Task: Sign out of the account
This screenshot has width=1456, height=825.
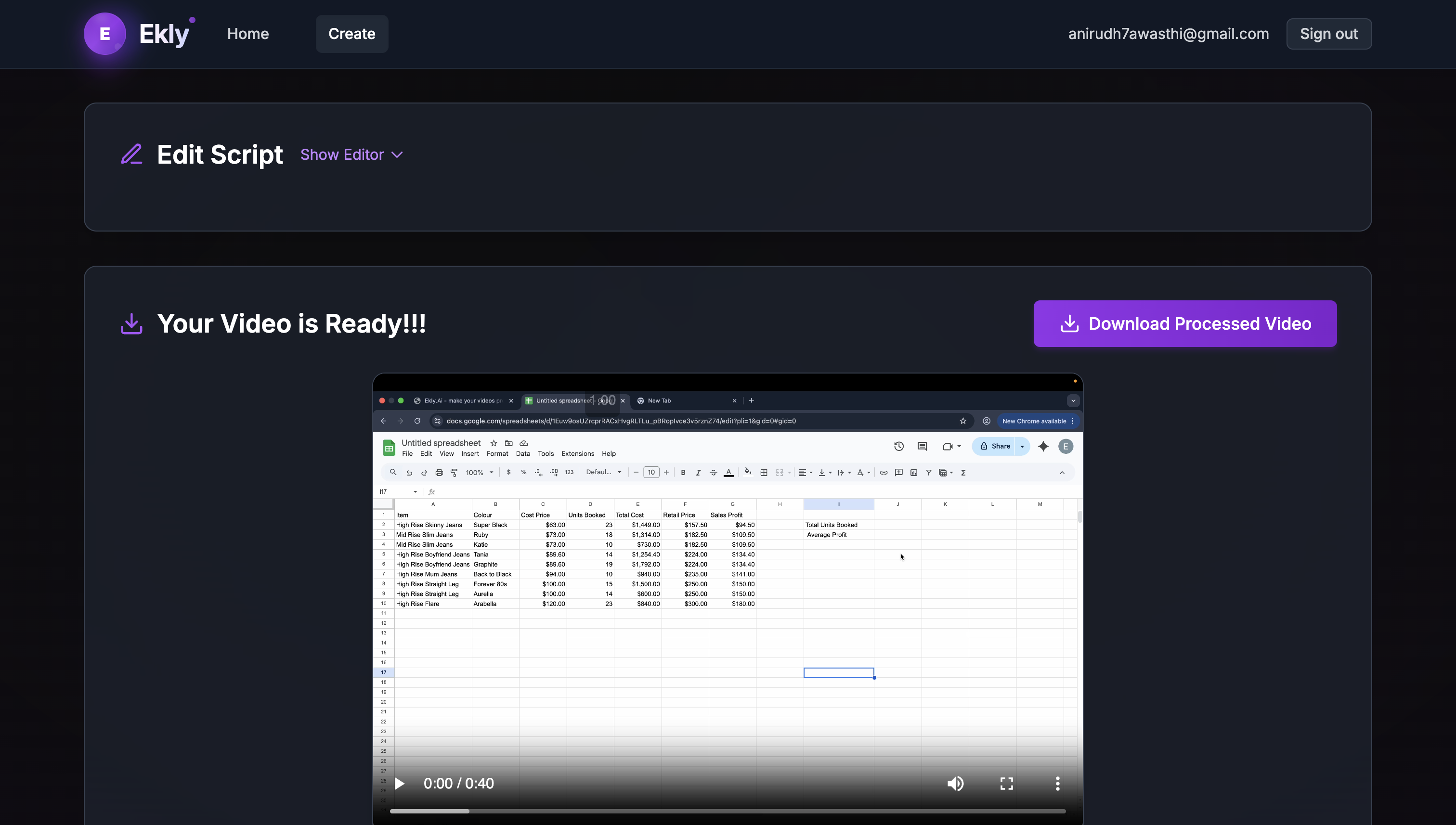Action: tap(1328, 33)
